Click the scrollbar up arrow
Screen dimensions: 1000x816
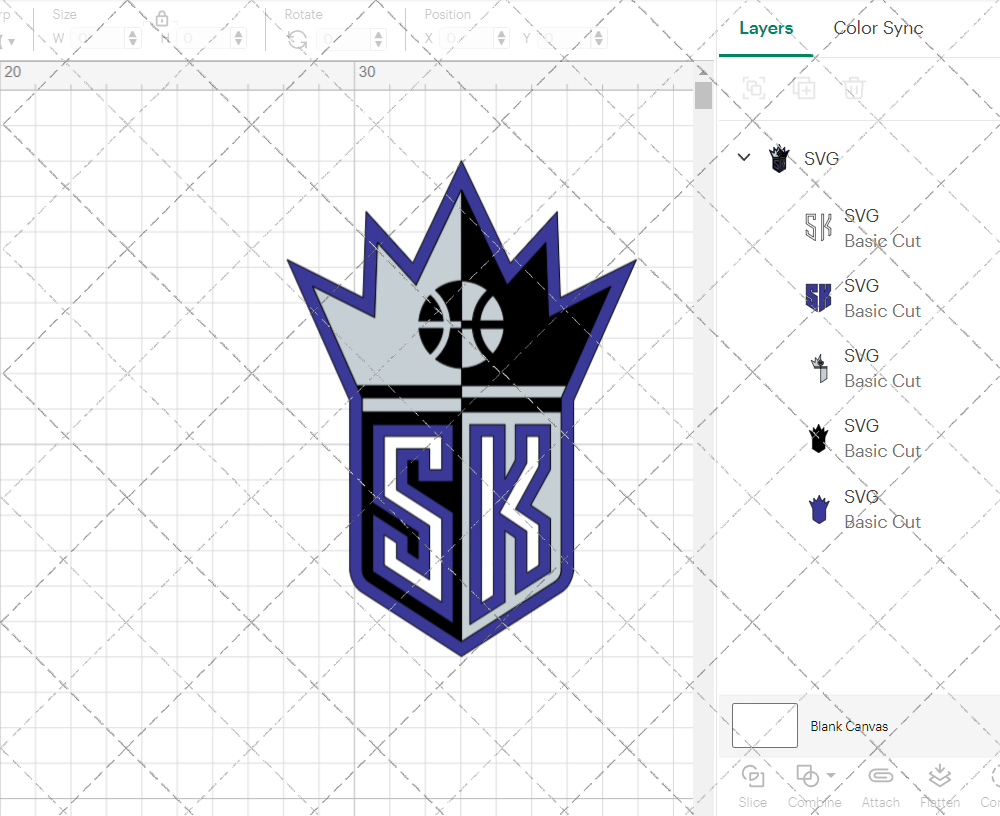pyautogui.click(x=703, y=71)
